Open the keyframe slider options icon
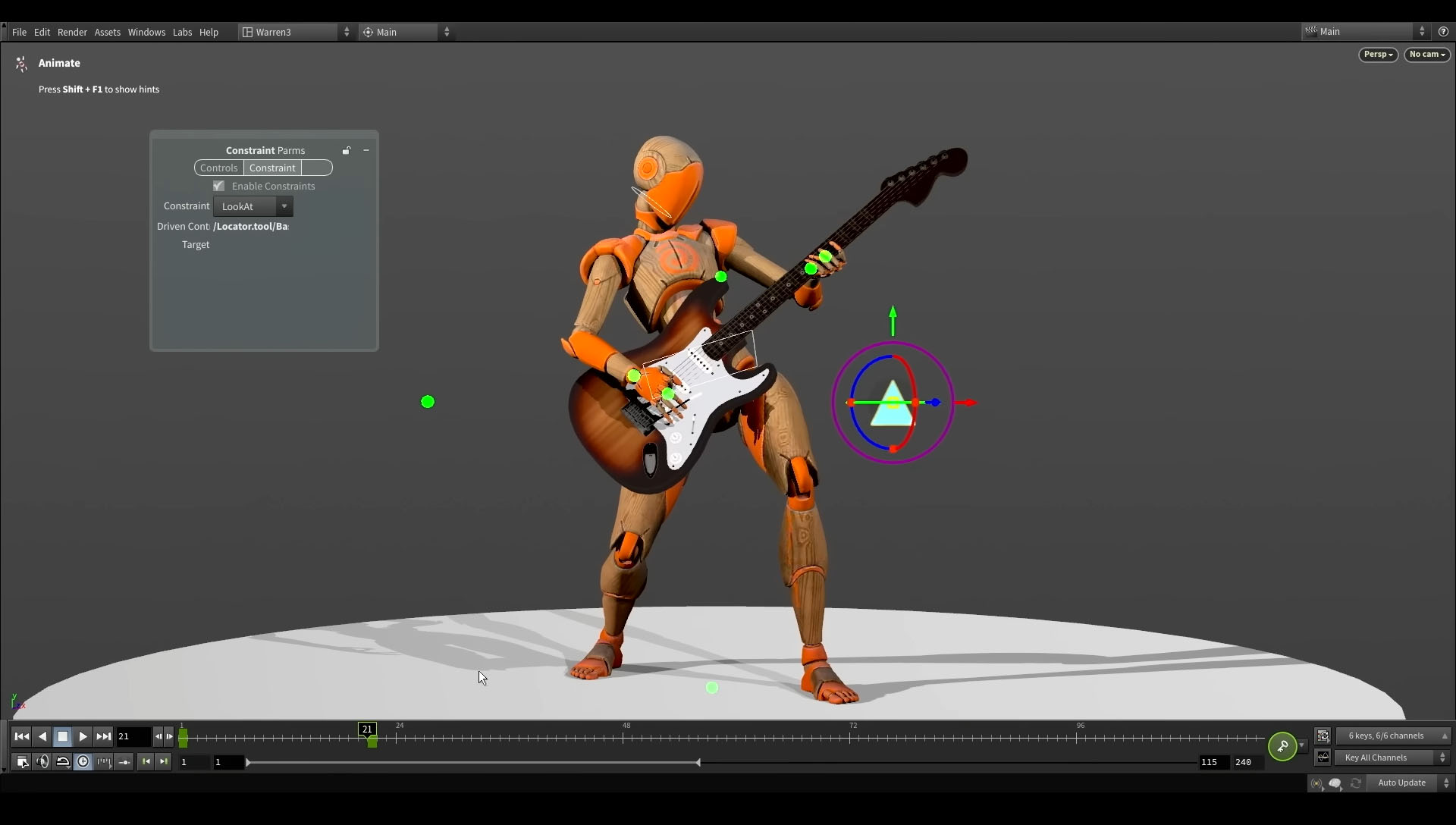The image size is (1456, 825). point(124,762)
